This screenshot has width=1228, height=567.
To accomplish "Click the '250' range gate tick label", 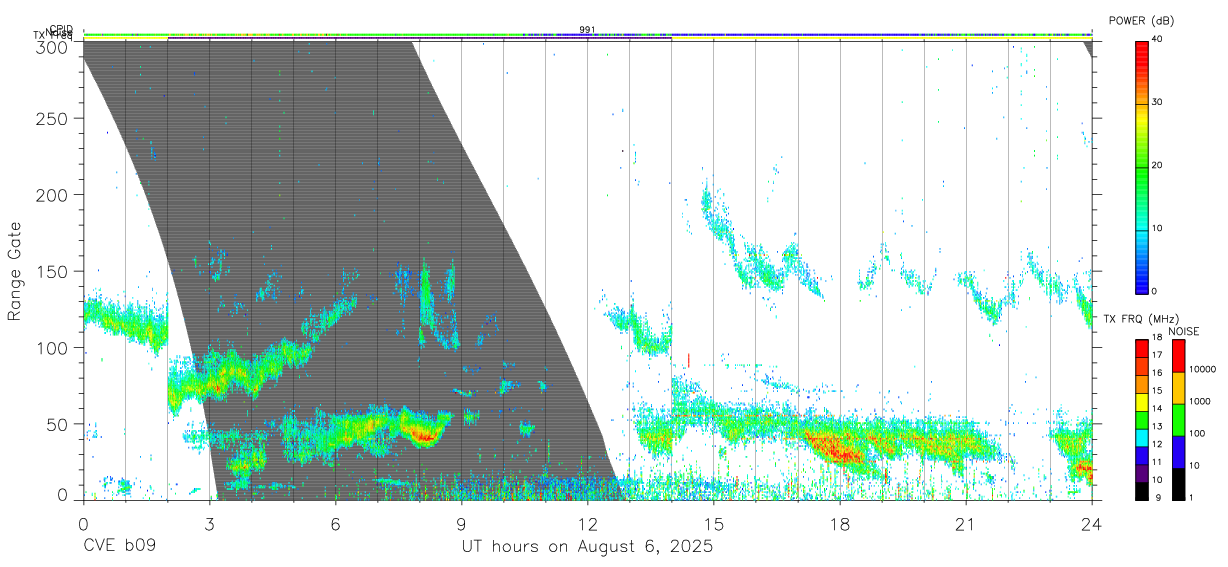I will pos(52,118).
